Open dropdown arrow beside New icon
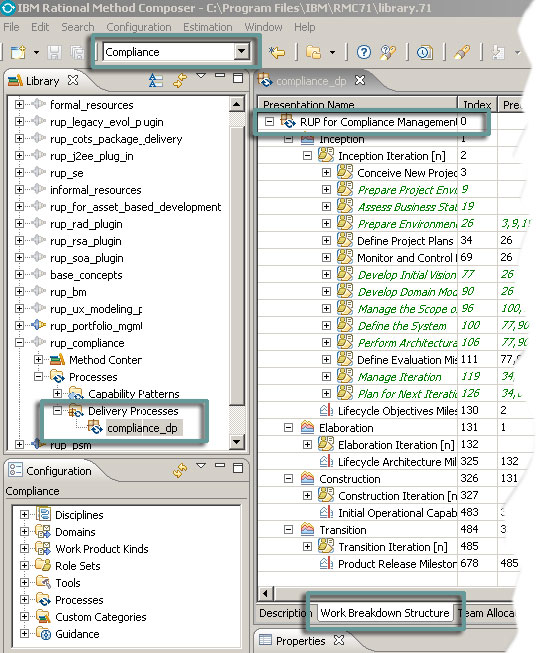This screenshot has height=653, width=539. tap(37, 52)
